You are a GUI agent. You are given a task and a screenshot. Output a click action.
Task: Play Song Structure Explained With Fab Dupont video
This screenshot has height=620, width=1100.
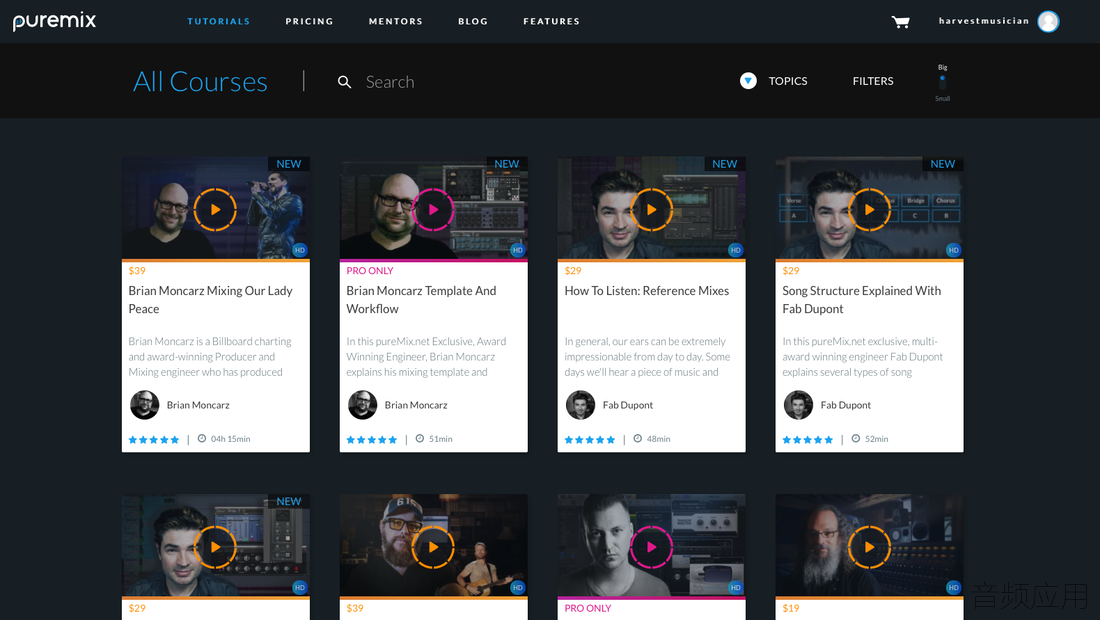pos(868,210)
